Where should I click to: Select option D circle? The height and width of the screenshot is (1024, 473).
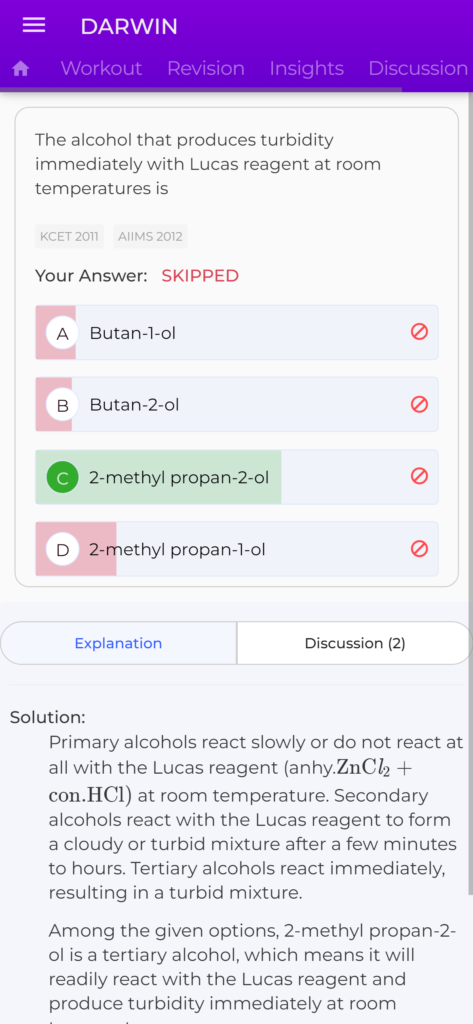click(x=63, y=550)
